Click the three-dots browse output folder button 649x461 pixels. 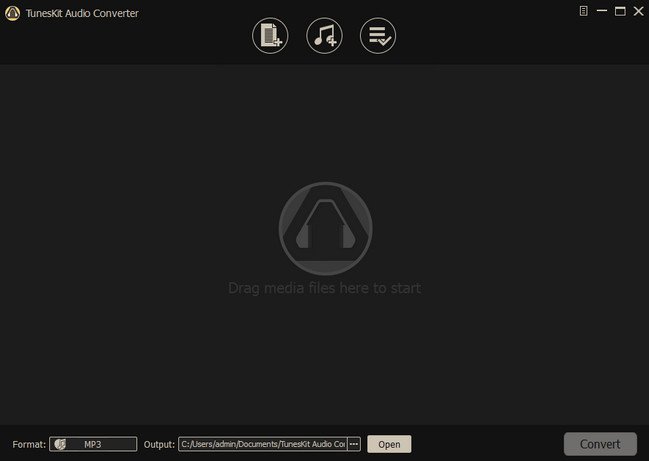[354, 444]
